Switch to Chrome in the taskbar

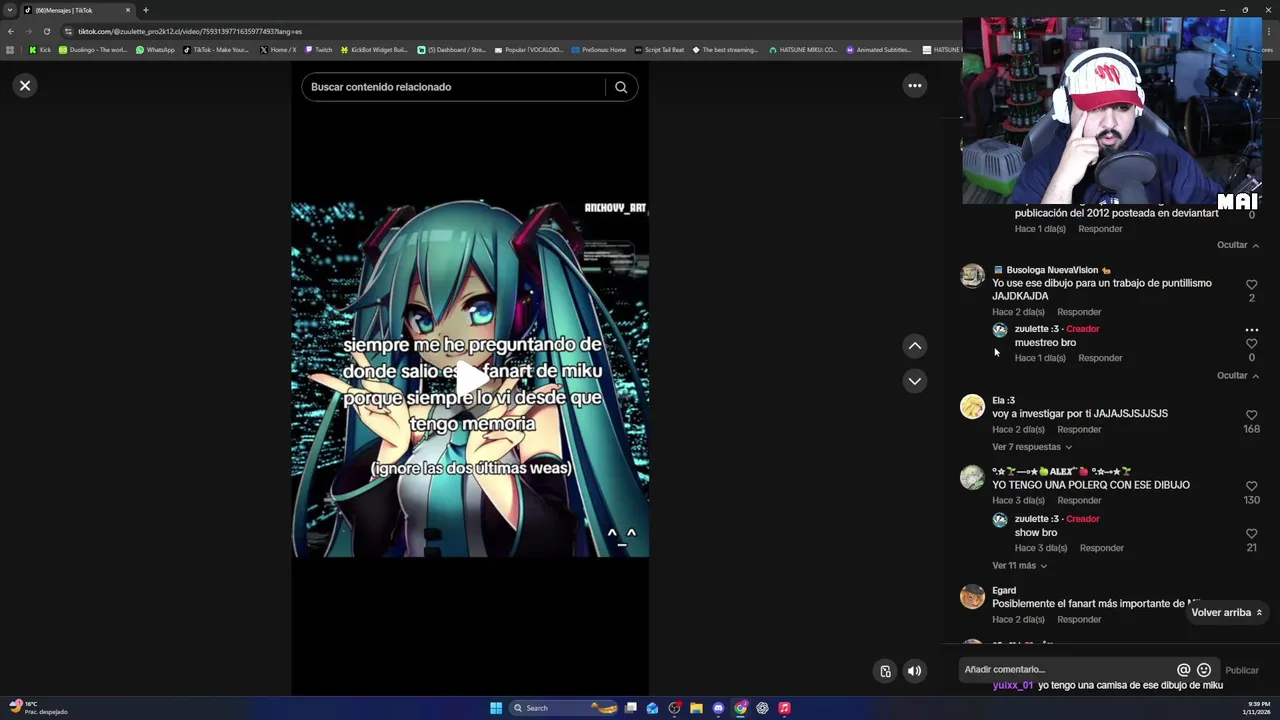pyautogui.click(x=741, y=708)
